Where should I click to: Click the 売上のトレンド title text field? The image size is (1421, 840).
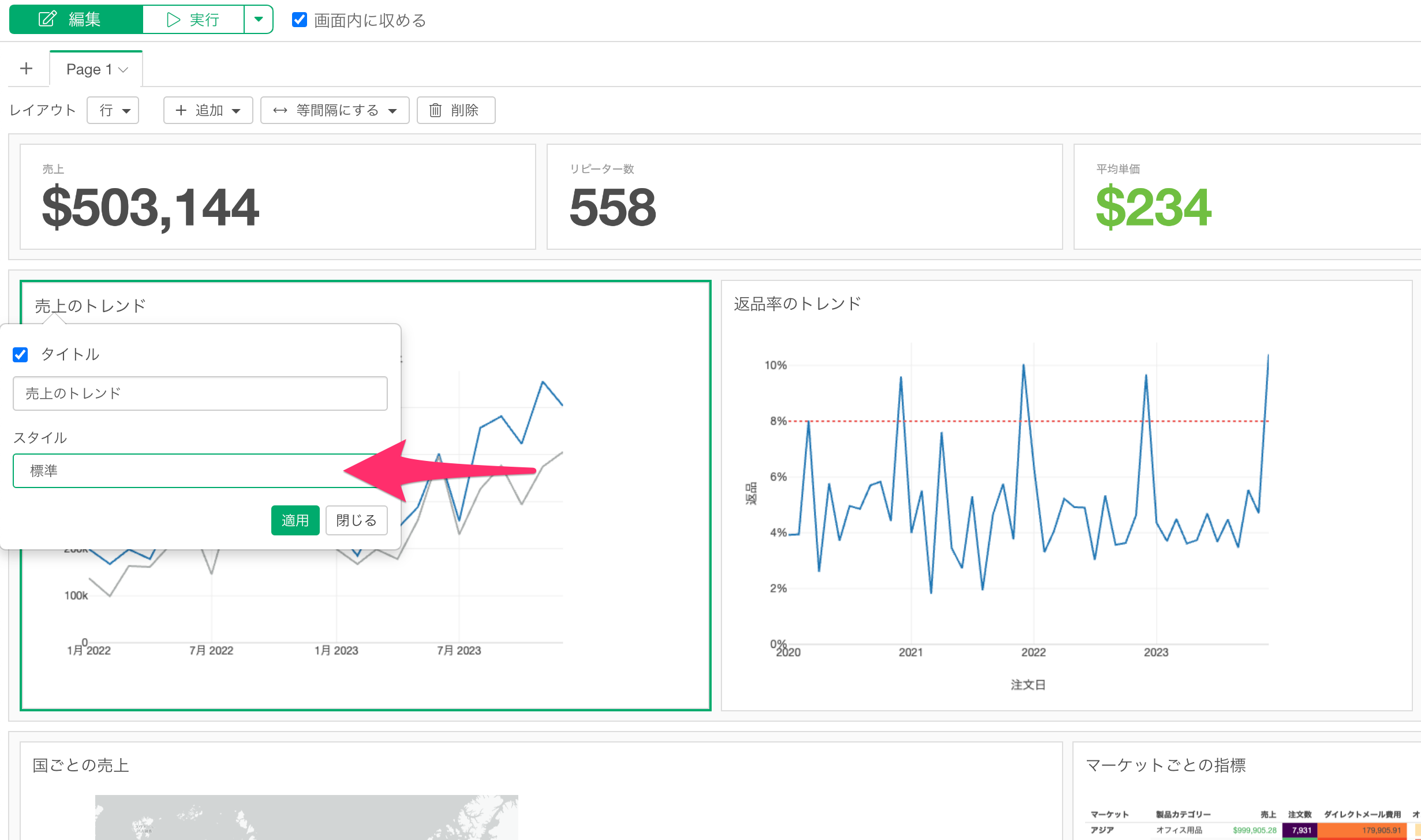pyautogui.click(x=200, y=393)
